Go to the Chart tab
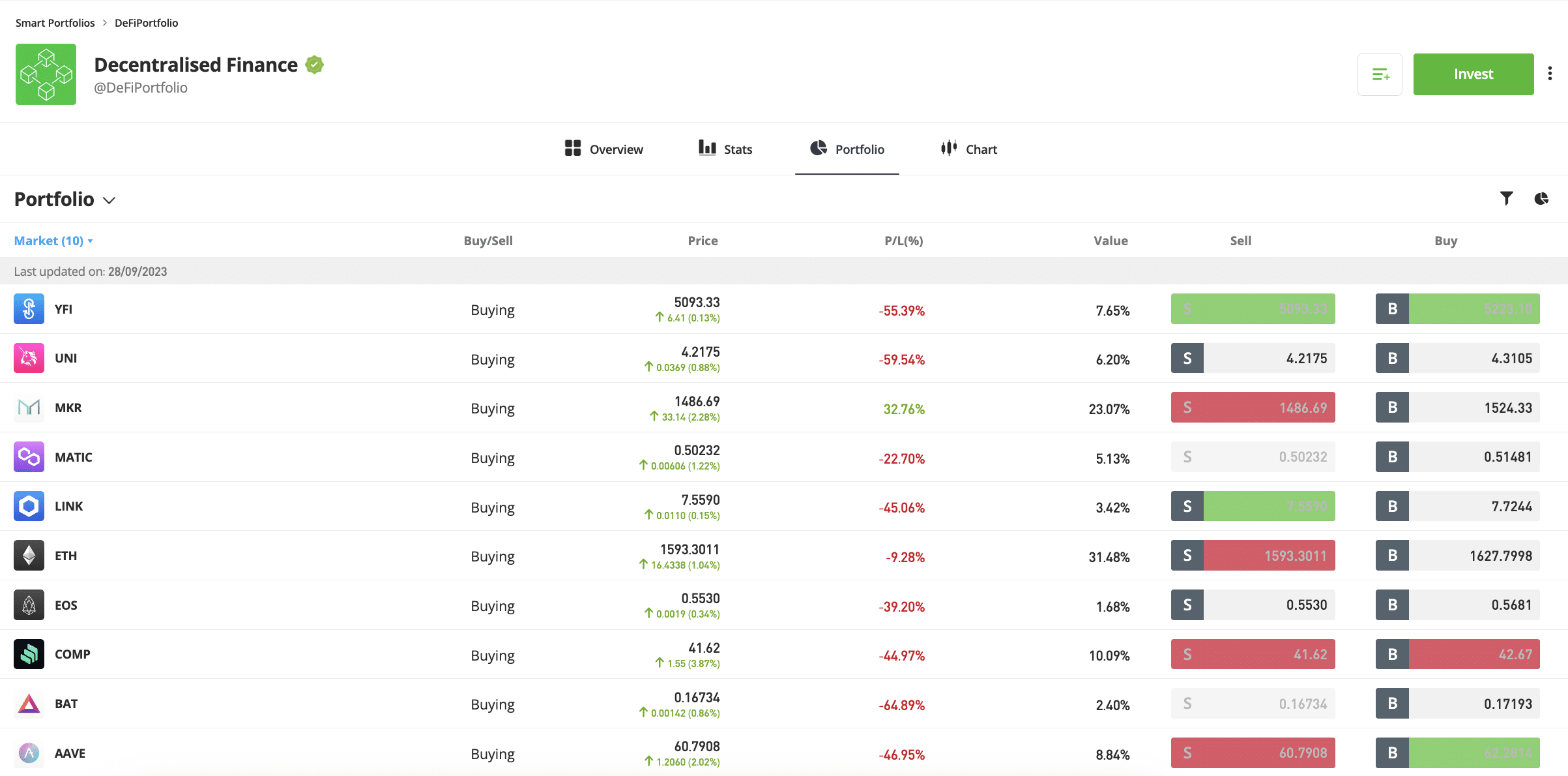 pyautogui.click(x=969, y=149)
